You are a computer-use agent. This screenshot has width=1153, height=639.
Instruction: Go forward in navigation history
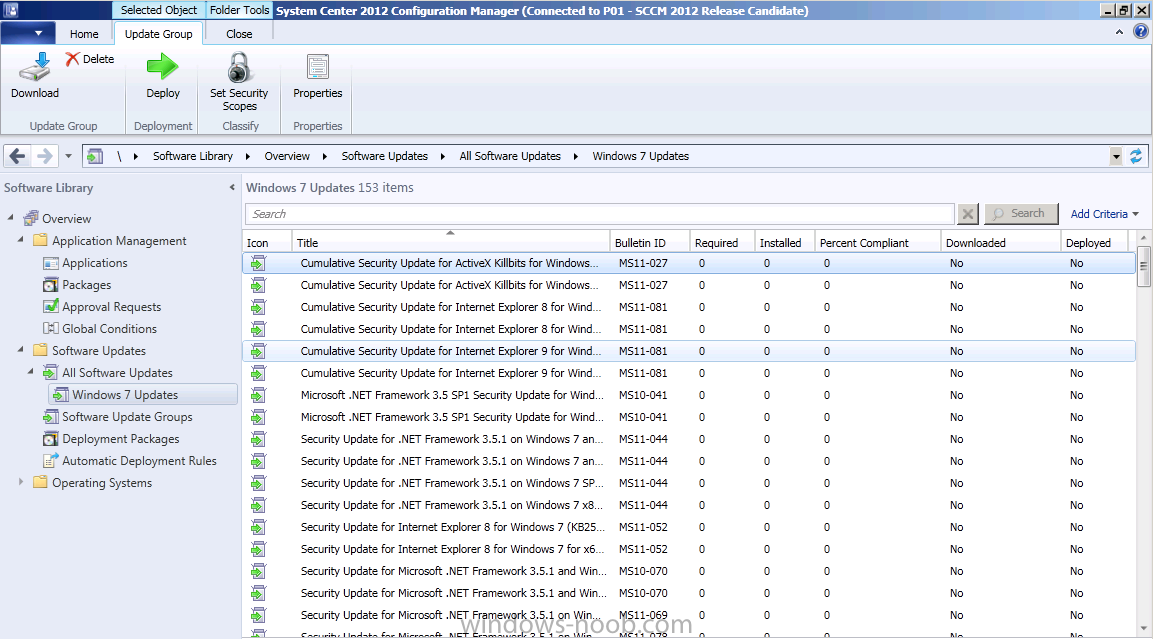pyautogui.click(x=45, y=156)
